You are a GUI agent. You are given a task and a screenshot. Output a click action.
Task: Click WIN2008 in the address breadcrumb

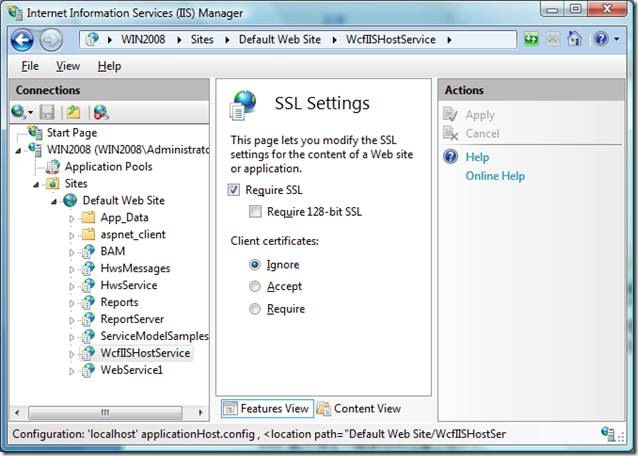click(x=143, y=39)
